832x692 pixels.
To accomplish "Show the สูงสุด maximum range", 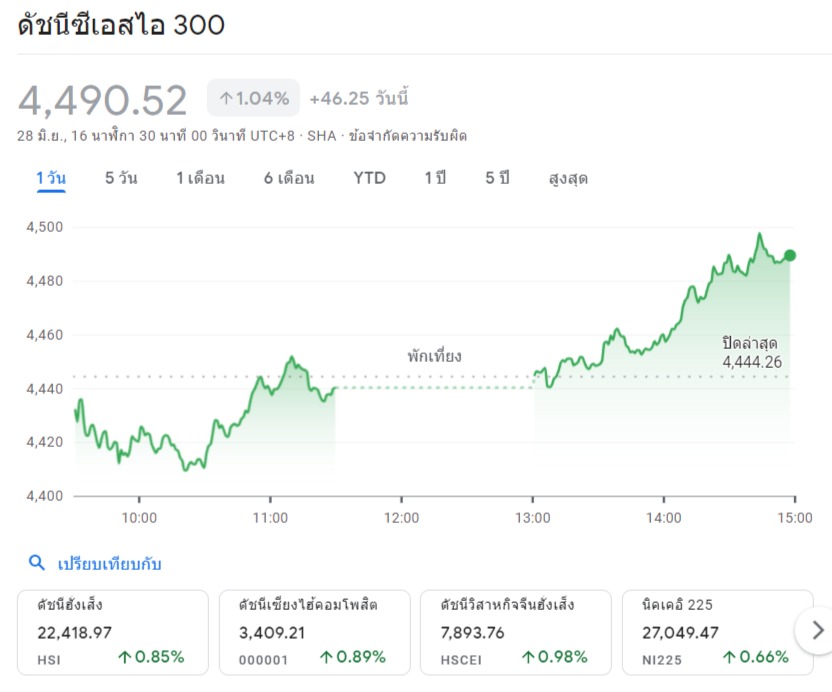I will [x=568, y=179].
